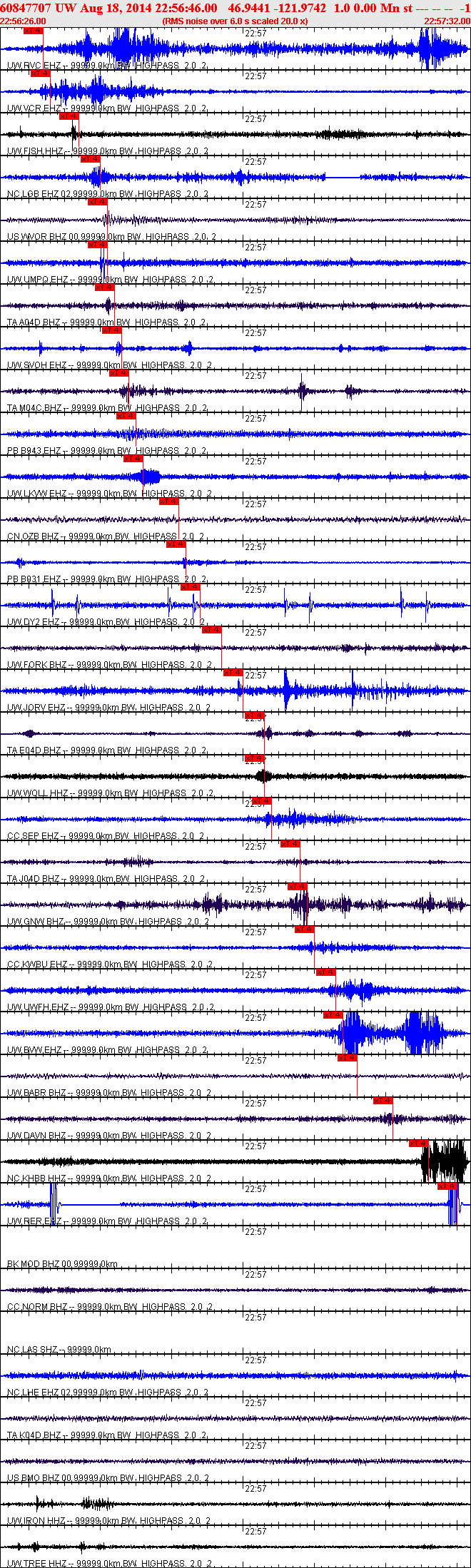Select the pick marker on the PB.B943 trace

point(126,416)
